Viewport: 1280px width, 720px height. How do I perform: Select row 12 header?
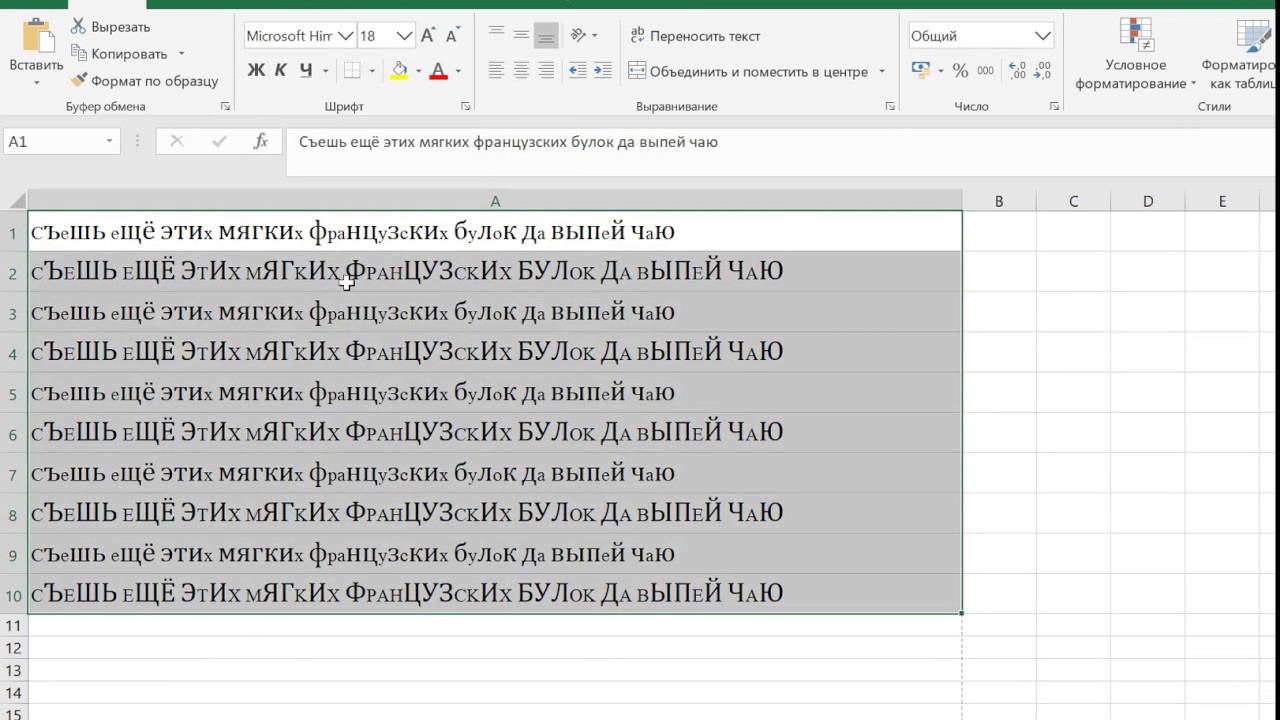point(14,648)
